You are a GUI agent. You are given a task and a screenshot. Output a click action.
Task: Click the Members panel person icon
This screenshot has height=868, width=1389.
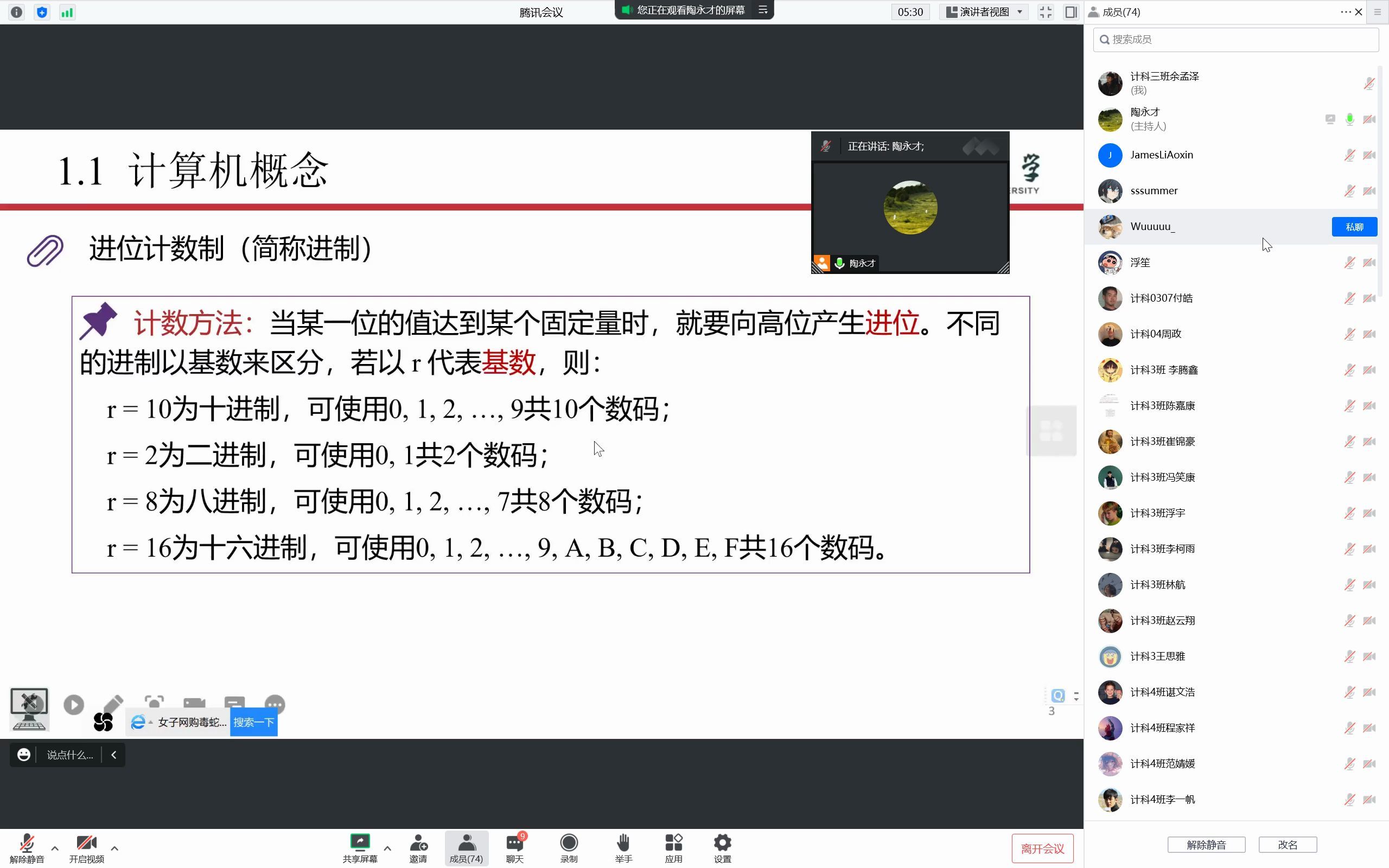click(x=467, y=843)
